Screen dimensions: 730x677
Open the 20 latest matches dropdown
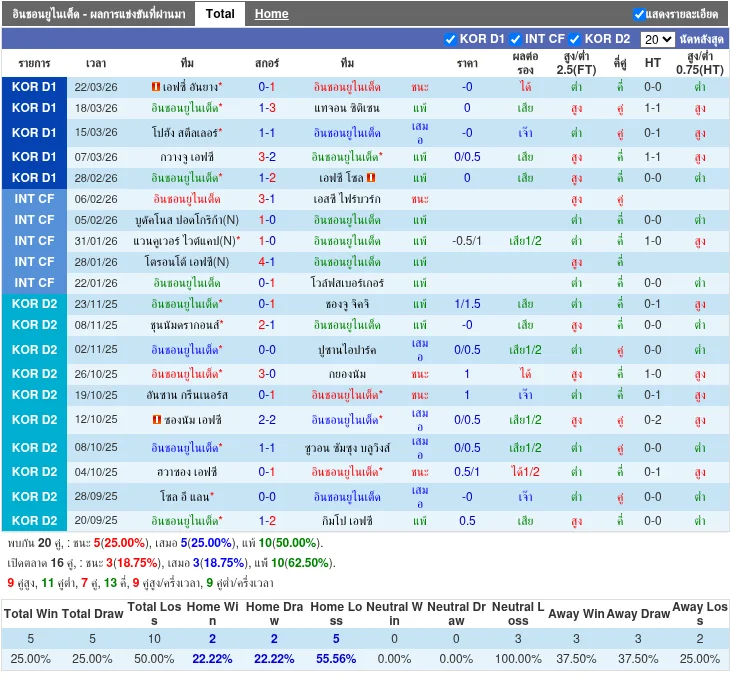(x=657, y=39)
